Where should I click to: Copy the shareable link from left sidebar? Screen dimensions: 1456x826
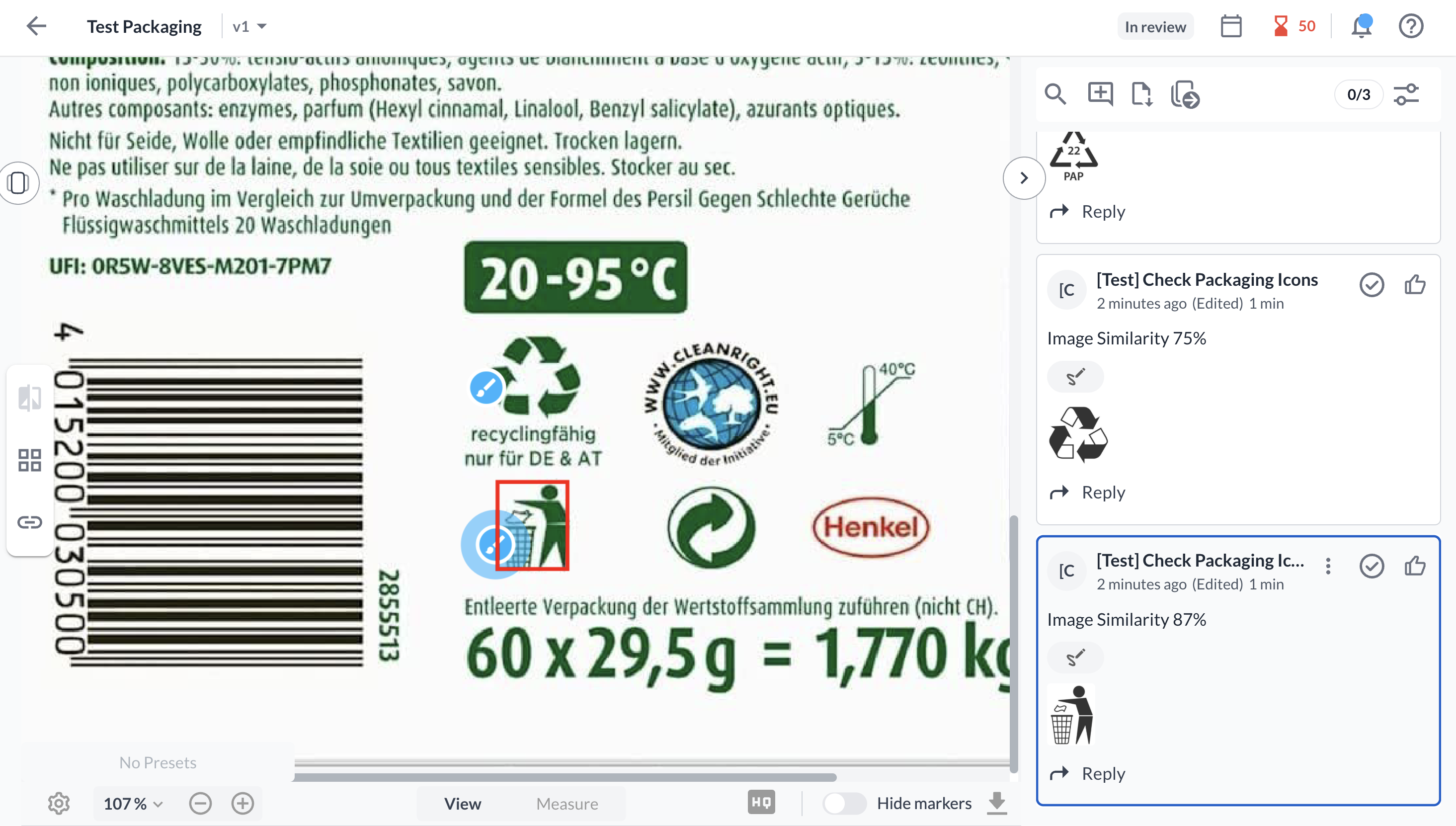click(x=29, y=522)
